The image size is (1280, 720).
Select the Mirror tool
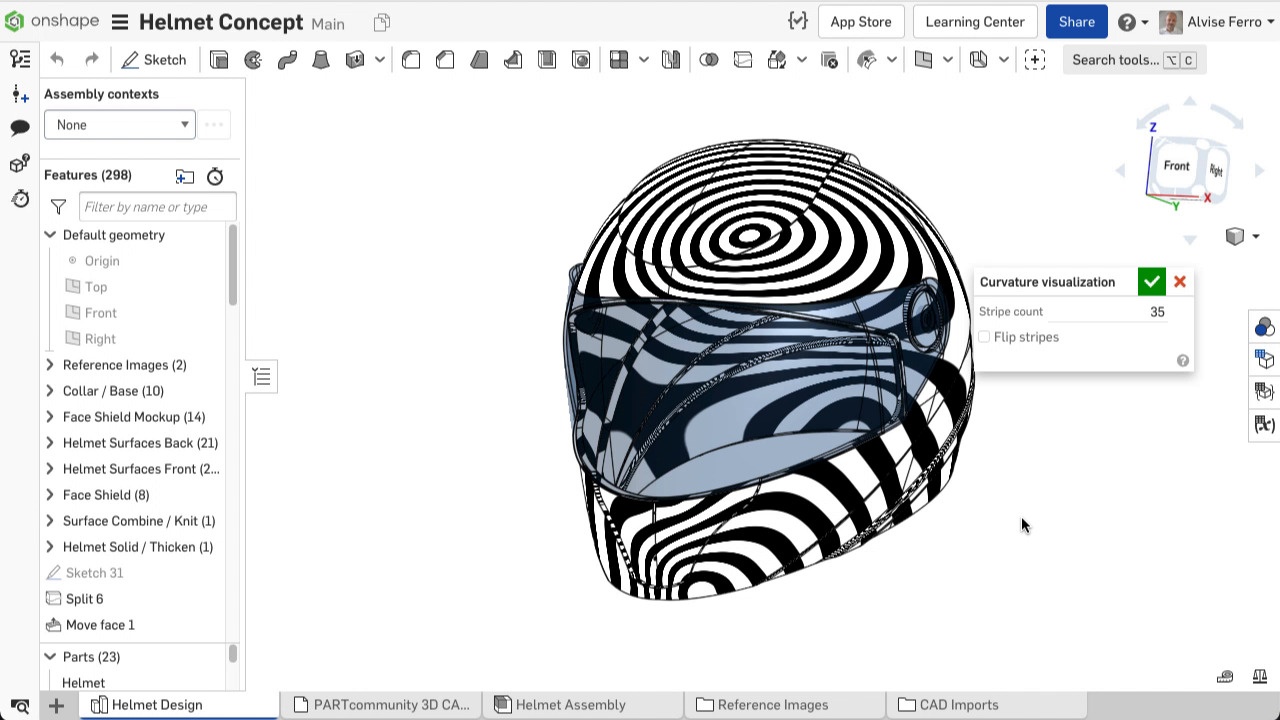click(671, 60)
